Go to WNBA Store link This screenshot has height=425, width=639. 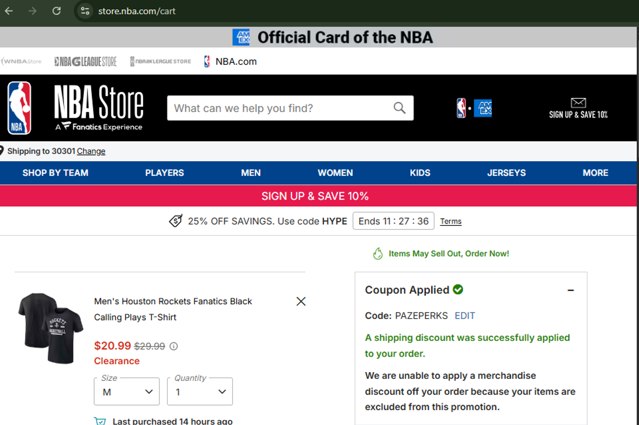coord(21,62)
